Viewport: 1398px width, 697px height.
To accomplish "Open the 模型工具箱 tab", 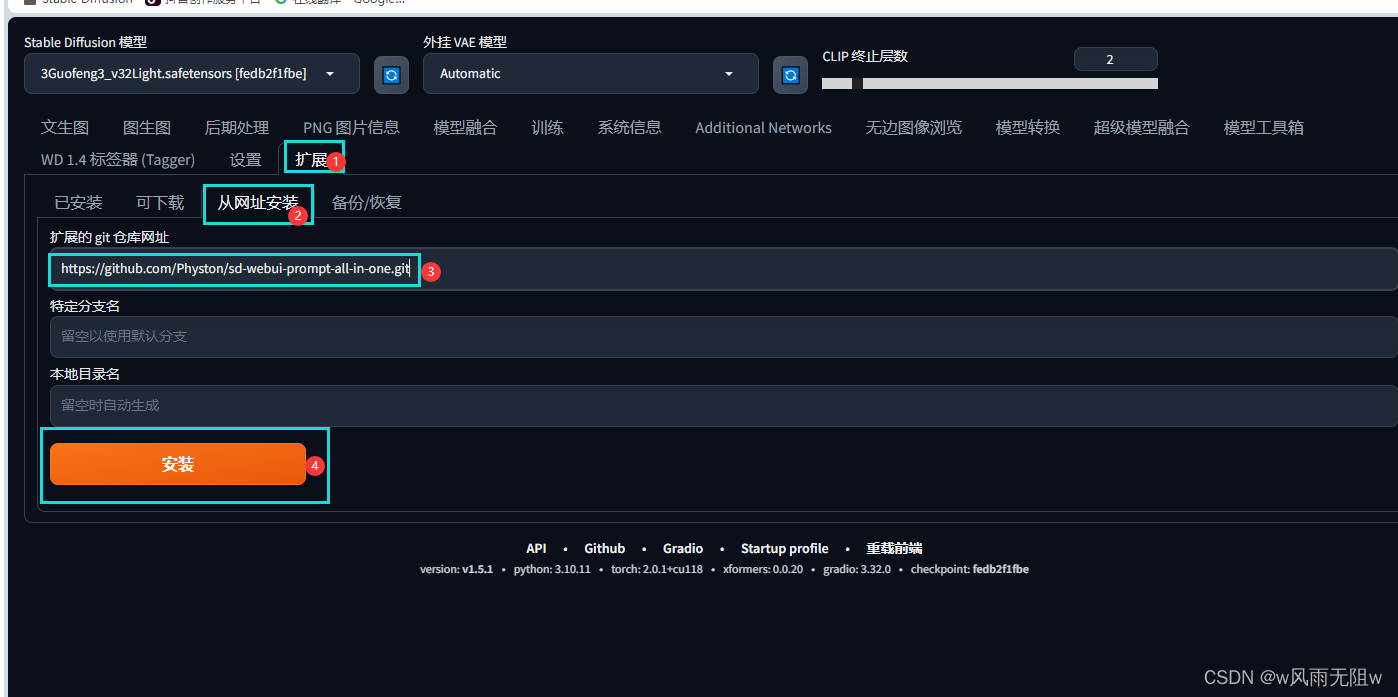I will (1263, 127).
